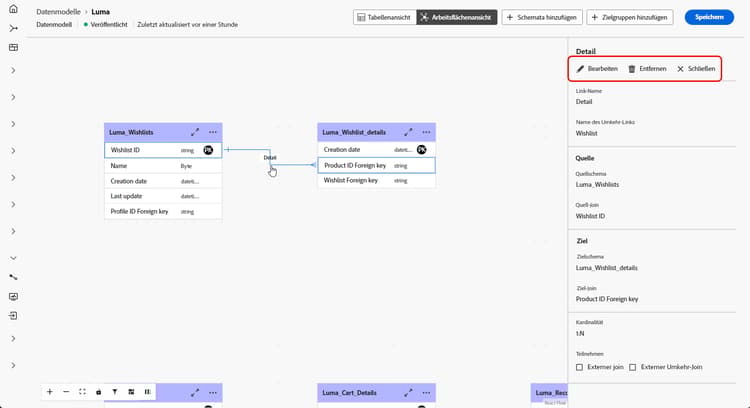
Task: Close the Detail panel with Schließen
Action: [x=696, y=69]
